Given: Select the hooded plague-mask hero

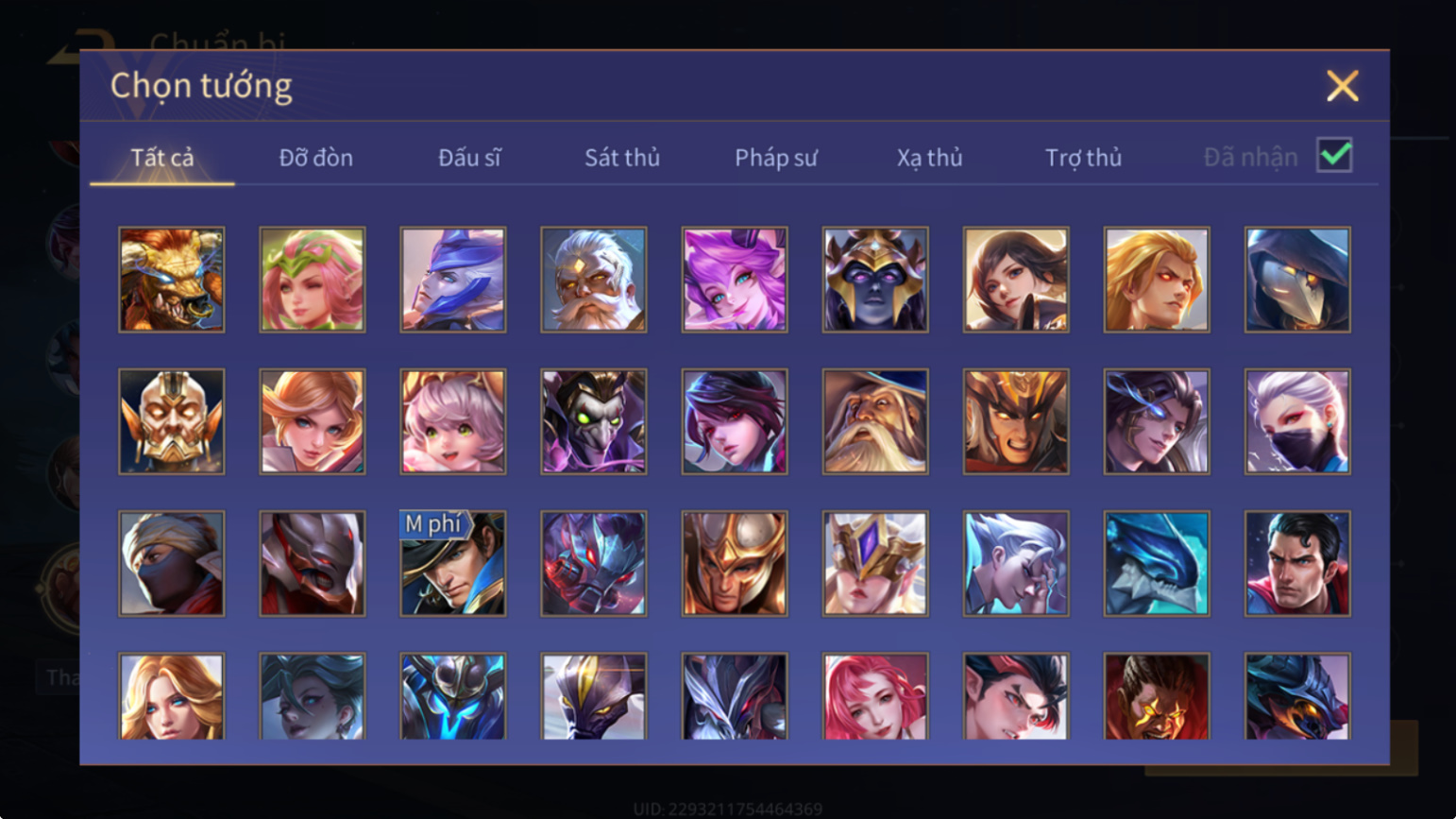Looking at the screenshot, I should click(x=1297, y=280).
